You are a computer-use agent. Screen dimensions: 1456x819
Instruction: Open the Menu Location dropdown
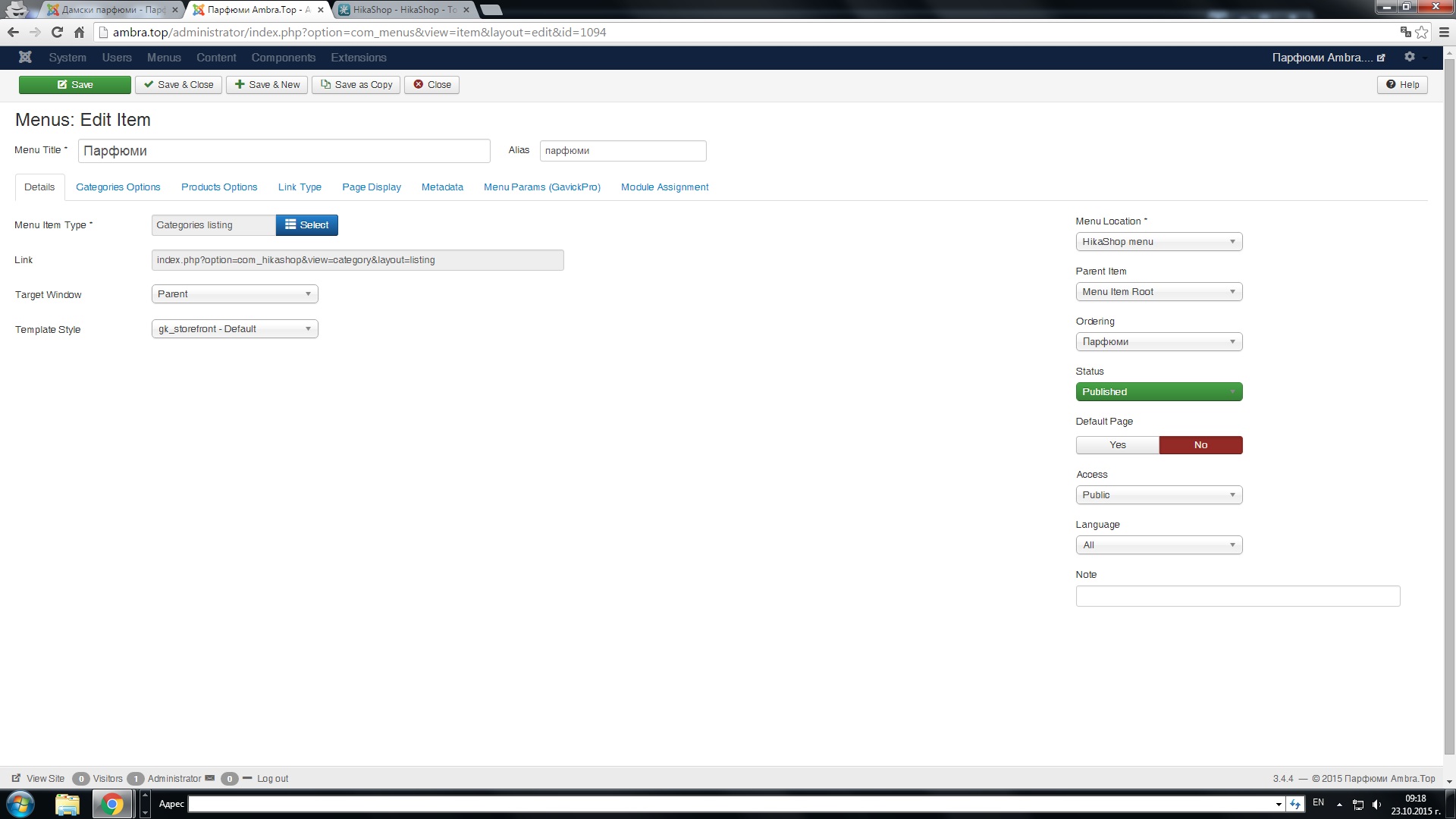[1159, 242]
